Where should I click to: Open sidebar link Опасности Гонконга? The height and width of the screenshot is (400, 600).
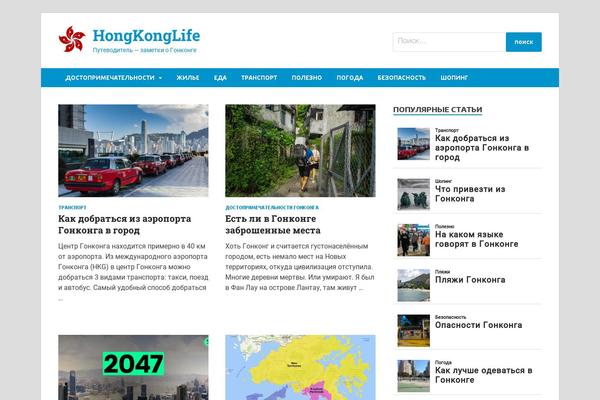tap(478, 325)
